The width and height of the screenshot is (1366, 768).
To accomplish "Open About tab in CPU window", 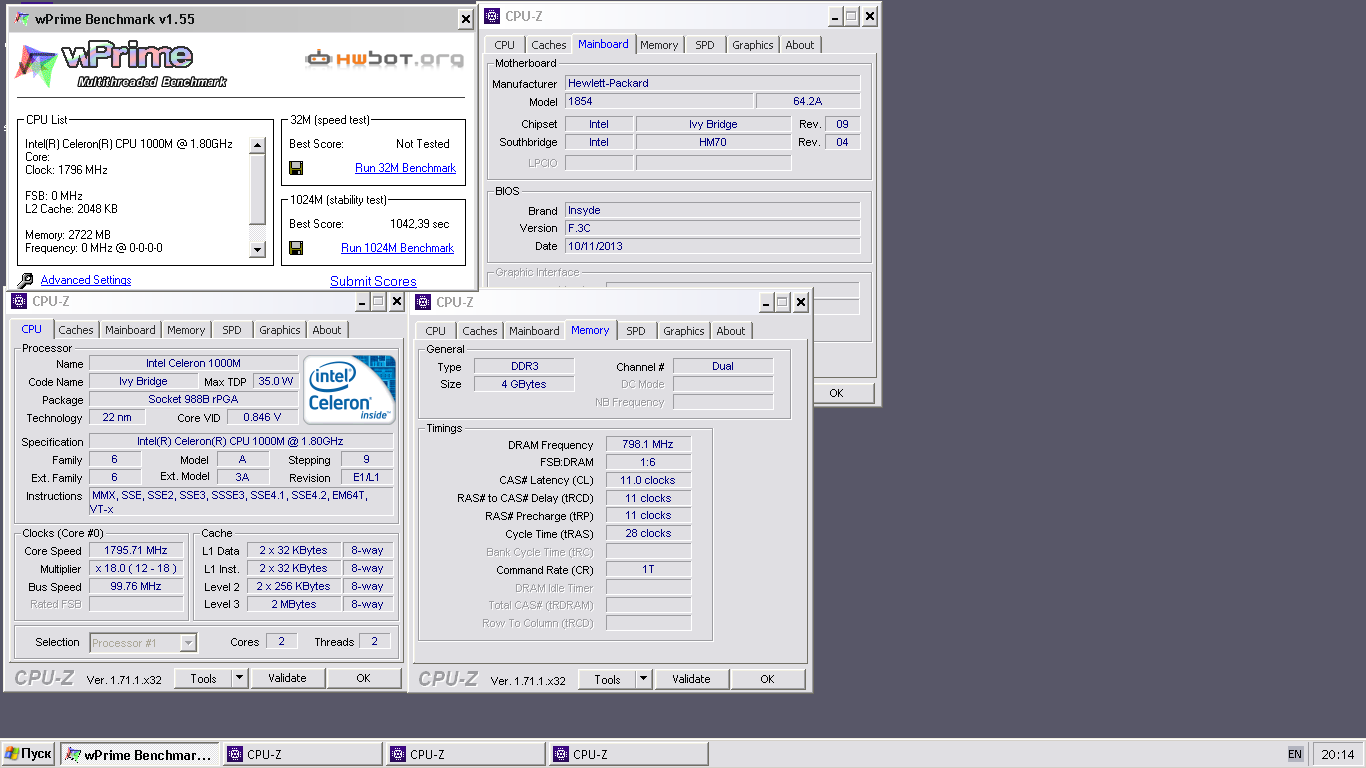I will [x=327, y=330].
